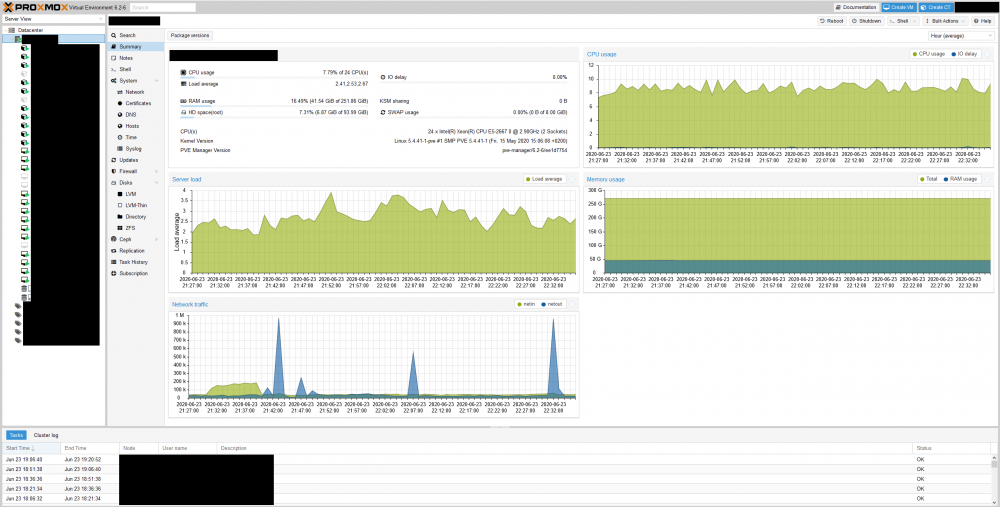
Task: Toggle CPU usage series in legend
Action: [x=929, y=54]
